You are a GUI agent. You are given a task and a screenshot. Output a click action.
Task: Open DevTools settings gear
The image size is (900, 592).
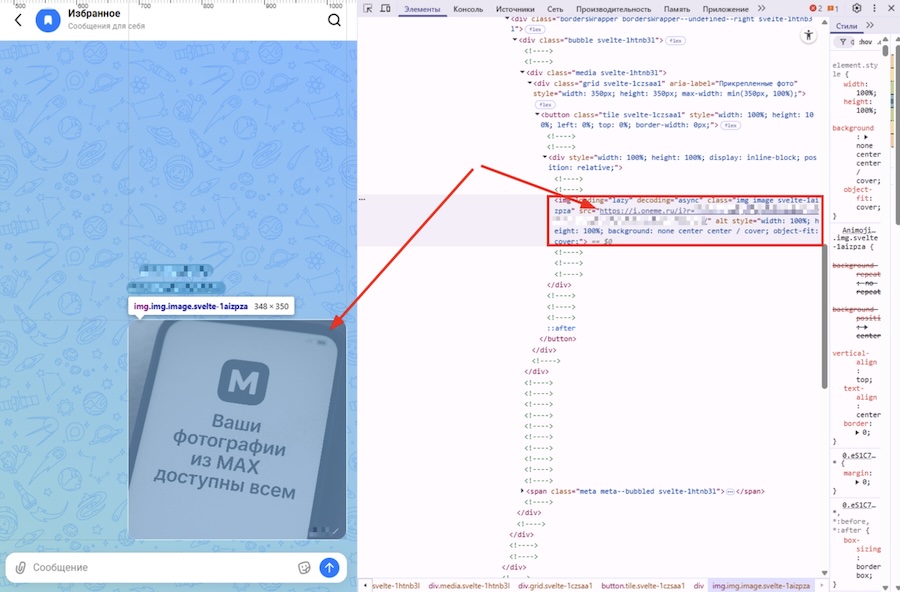(857, 9)
